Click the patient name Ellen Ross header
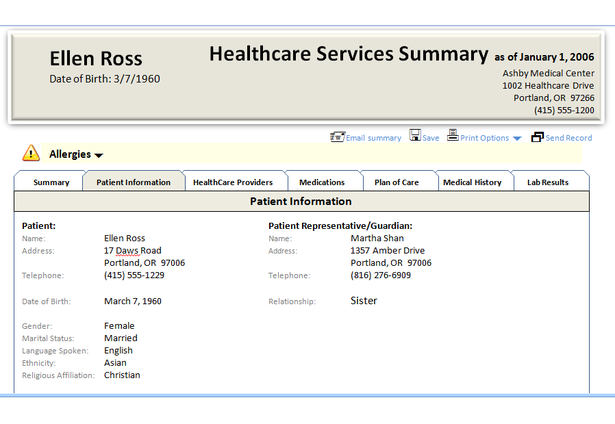Screen dimensions: 615x424 pos(96,58)
